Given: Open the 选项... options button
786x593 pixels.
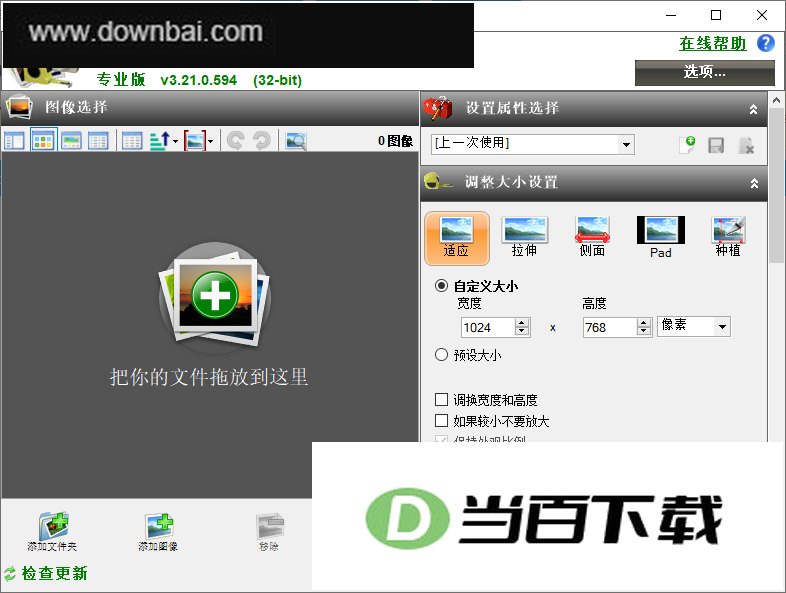Looking at the screenshot, I should pyautogui.click(x=704, y=73).
